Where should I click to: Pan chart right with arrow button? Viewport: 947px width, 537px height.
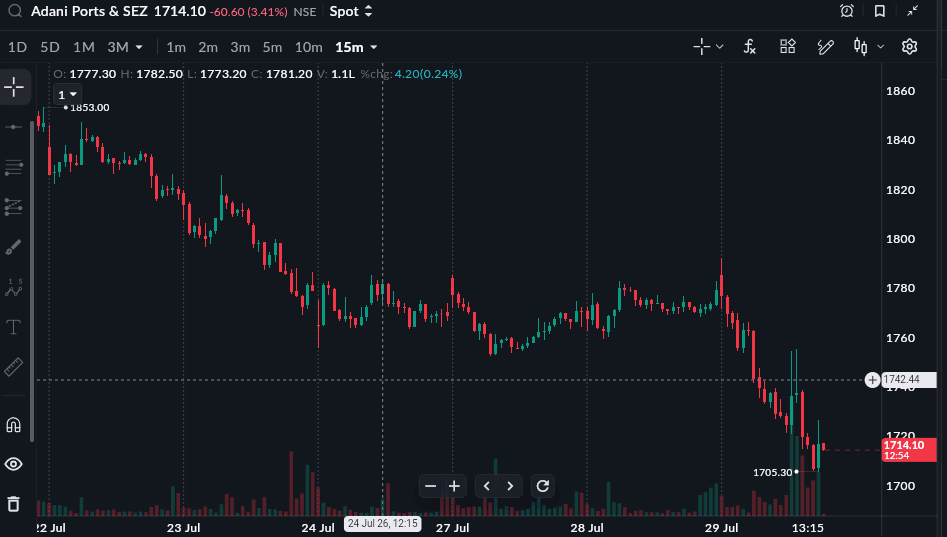point(510,486)
